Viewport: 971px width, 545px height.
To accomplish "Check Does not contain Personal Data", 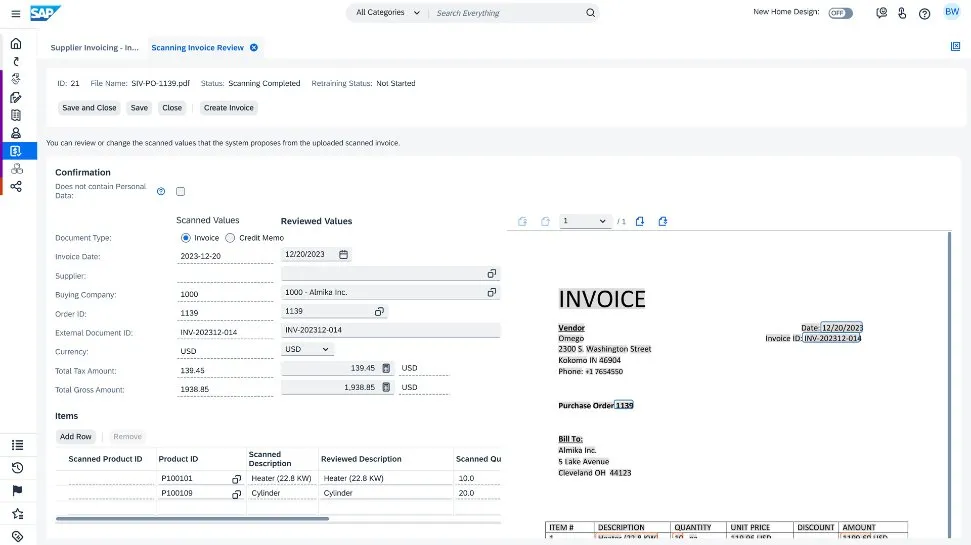I will [180, 191].
